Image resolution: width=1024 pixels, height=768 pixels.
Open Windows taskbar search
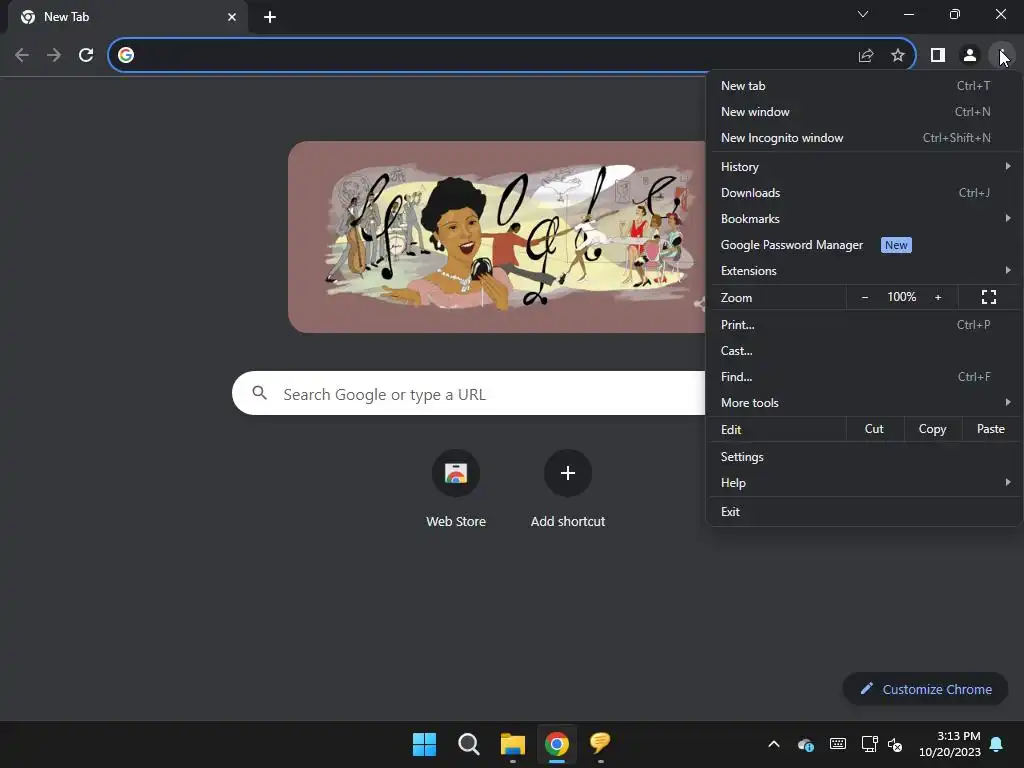tap(469, 744)
